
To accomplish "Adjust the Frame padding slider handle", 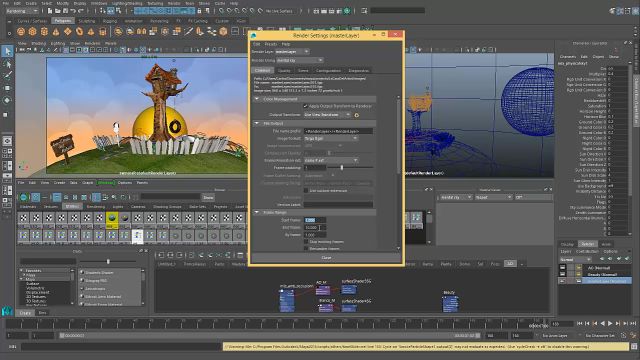I will click(342, 168).
